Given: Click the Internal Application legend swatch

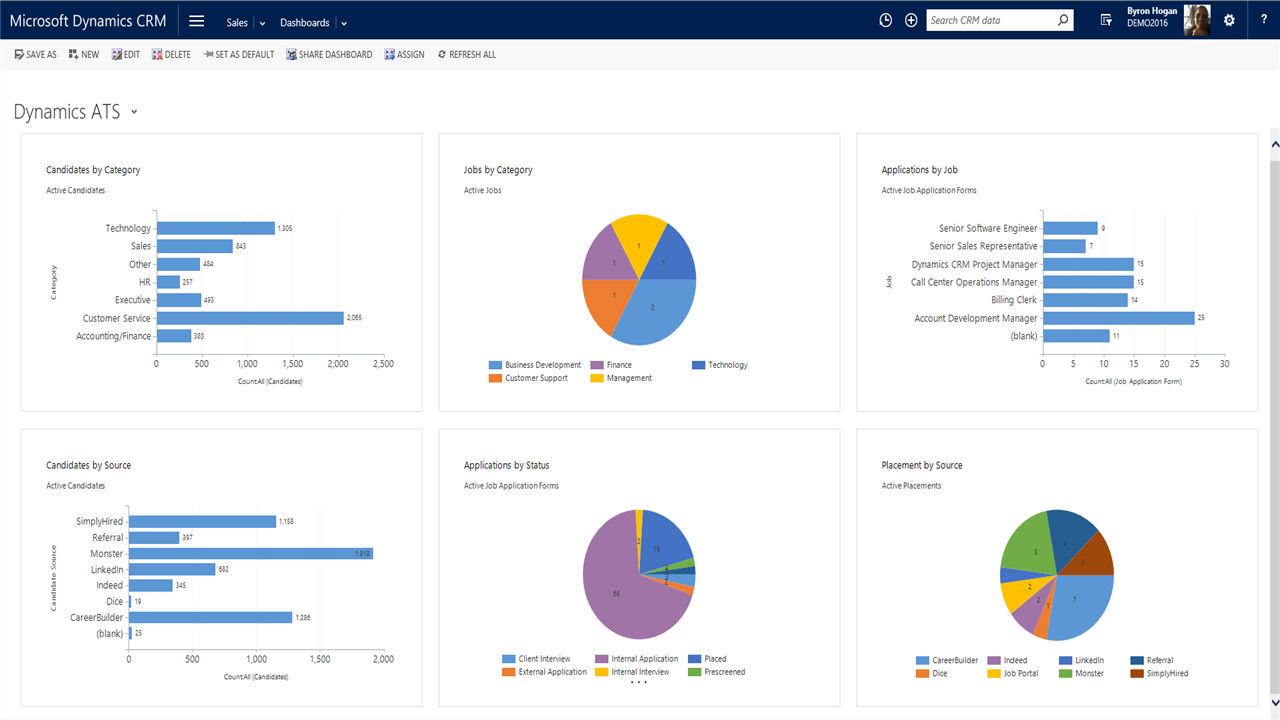Looking at the screenshot, I should [x=602, y=659].
